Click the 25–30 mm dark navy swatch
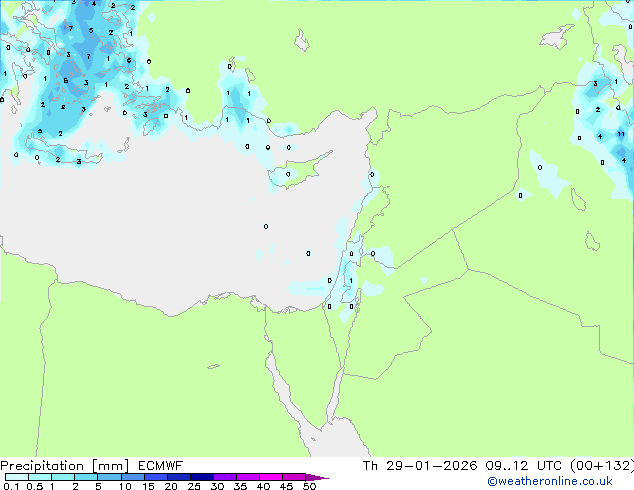 coord(201,477)
